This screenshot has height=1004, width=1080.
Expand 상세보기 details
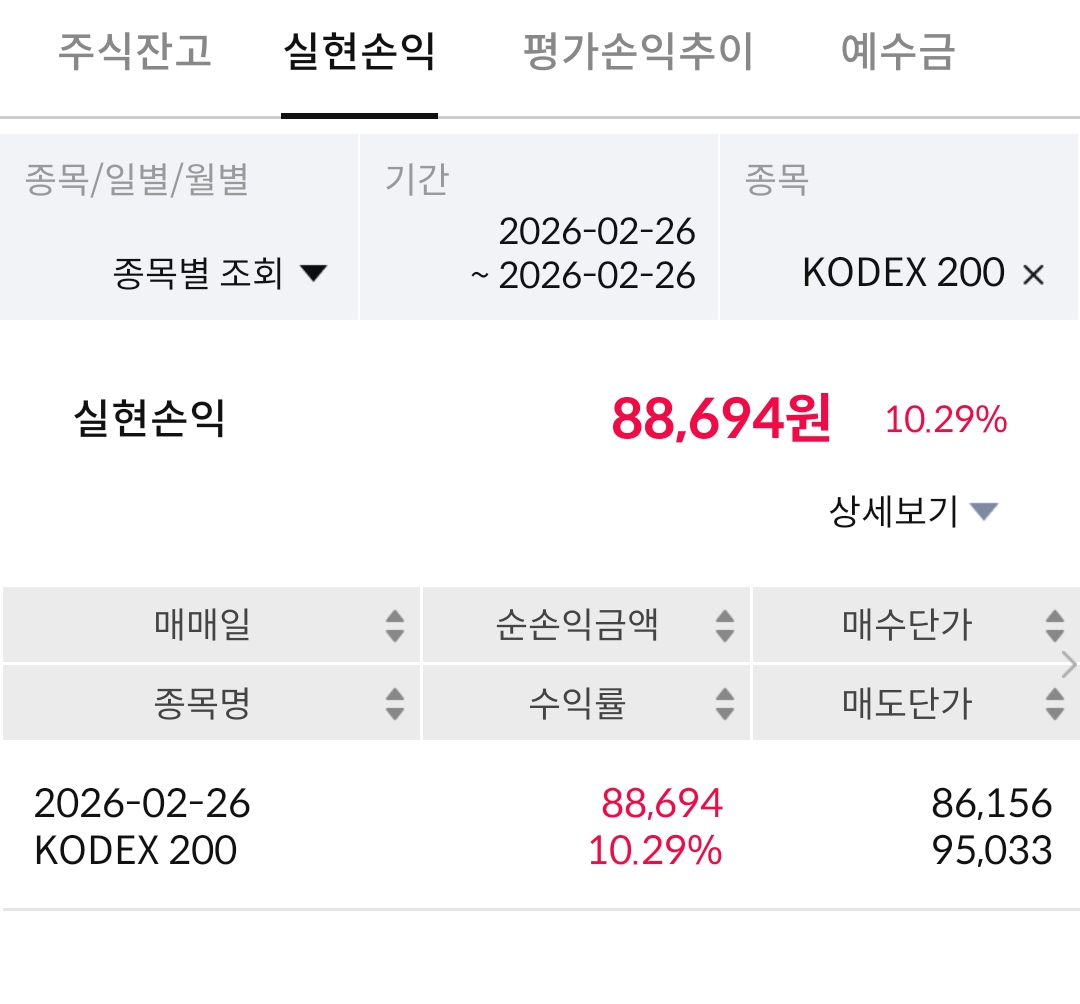[912, 512]
